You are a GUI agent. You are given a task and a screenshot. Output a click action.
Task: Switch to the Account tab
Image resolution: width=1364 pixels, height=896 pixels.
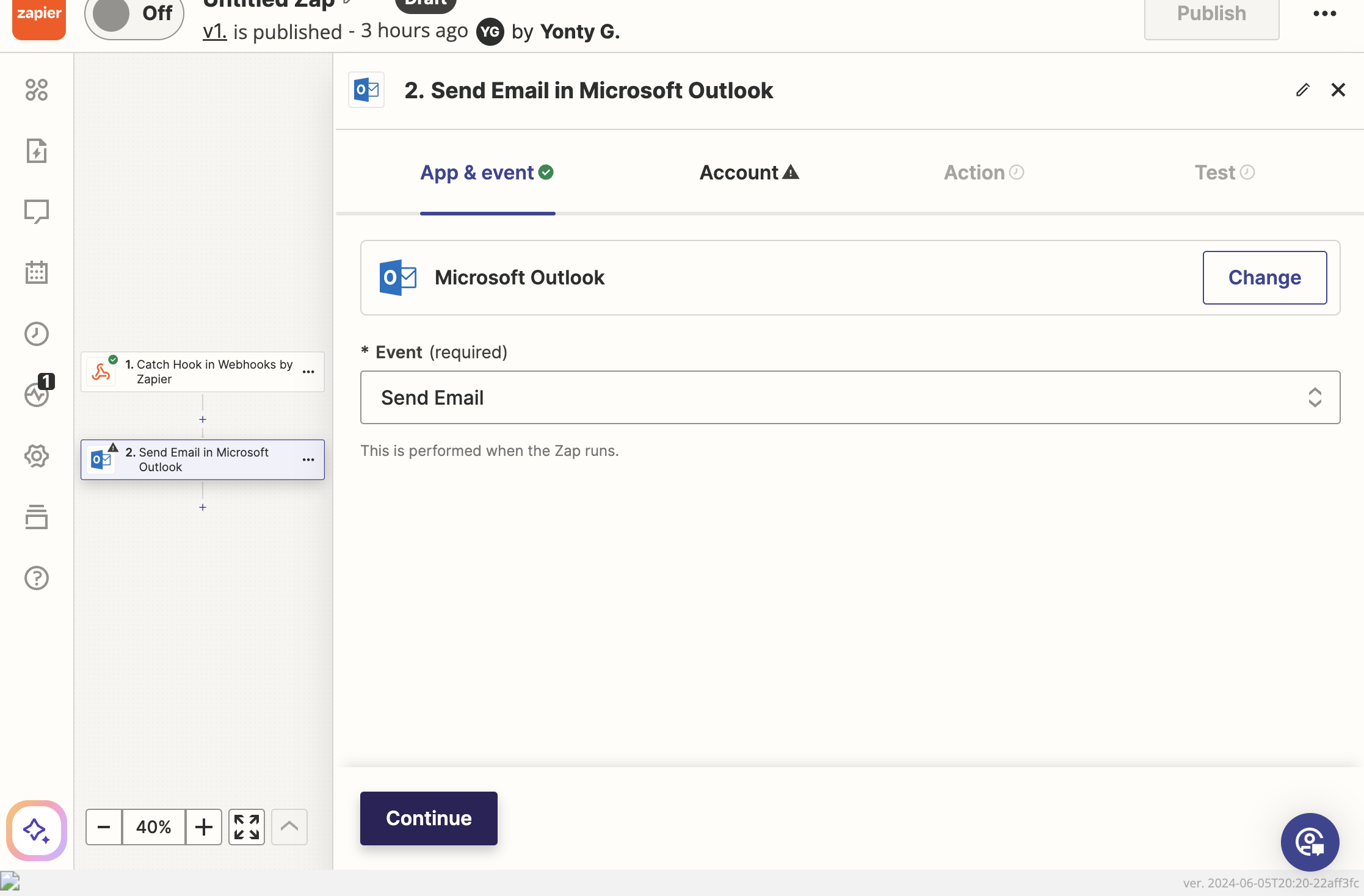point(750,173)
